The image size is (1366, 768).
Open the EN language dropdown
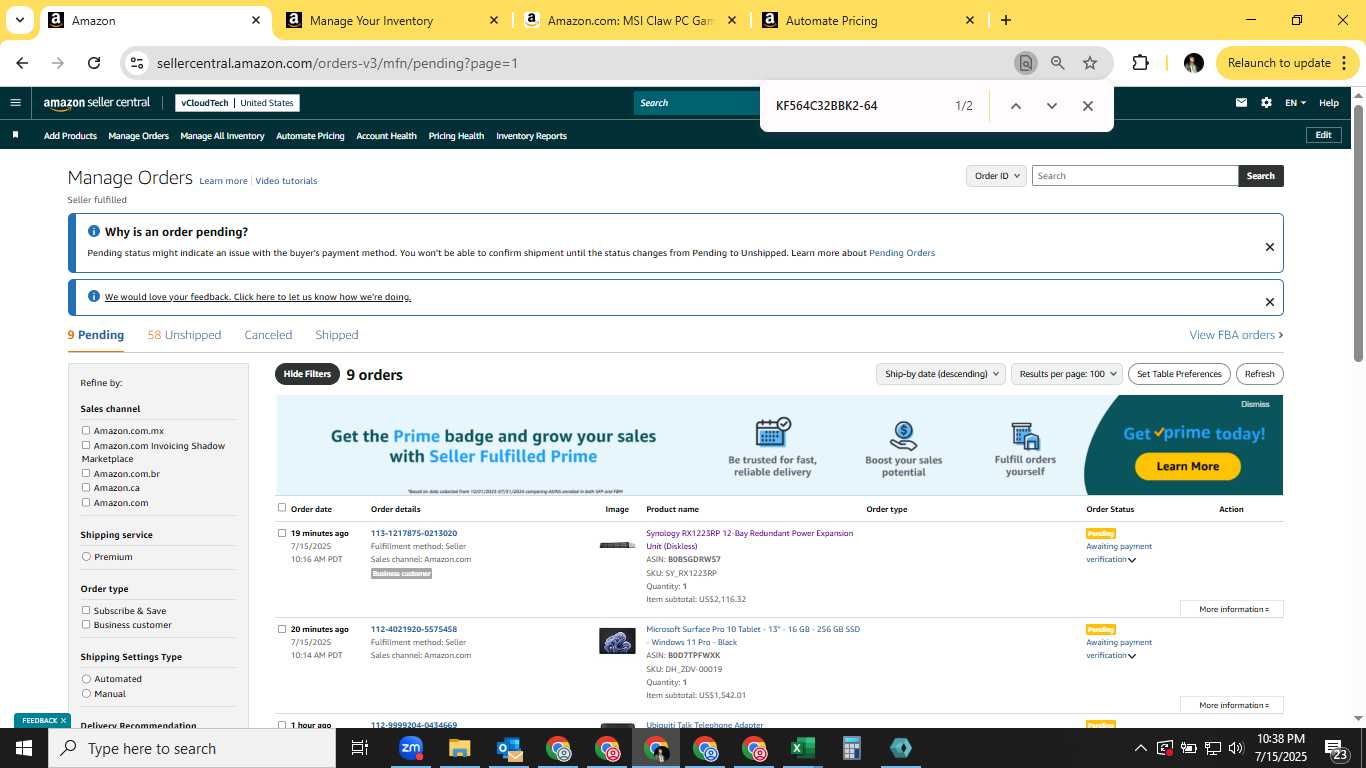tap(1295, 103)
